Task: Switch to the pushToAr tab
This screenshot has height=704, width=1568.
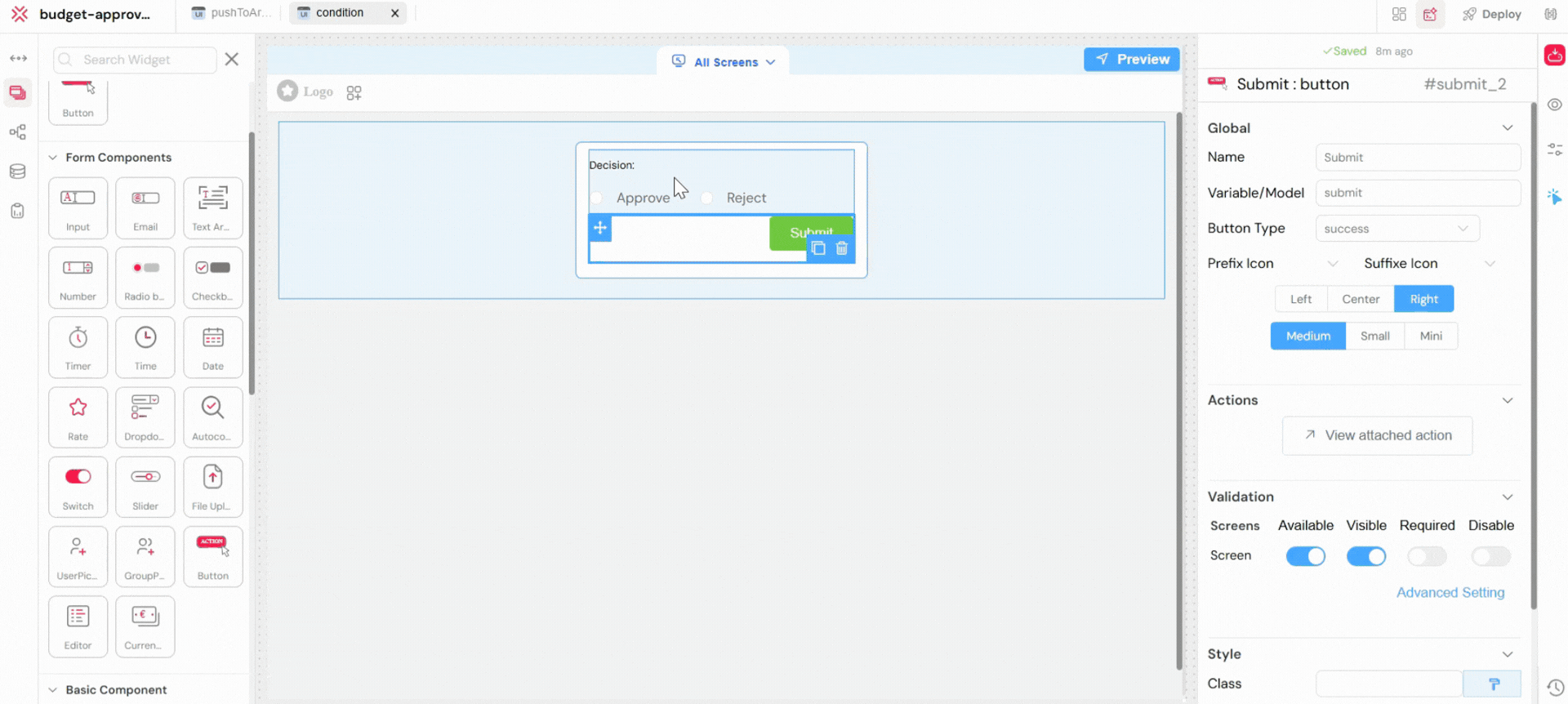Action: coord(230,13)
